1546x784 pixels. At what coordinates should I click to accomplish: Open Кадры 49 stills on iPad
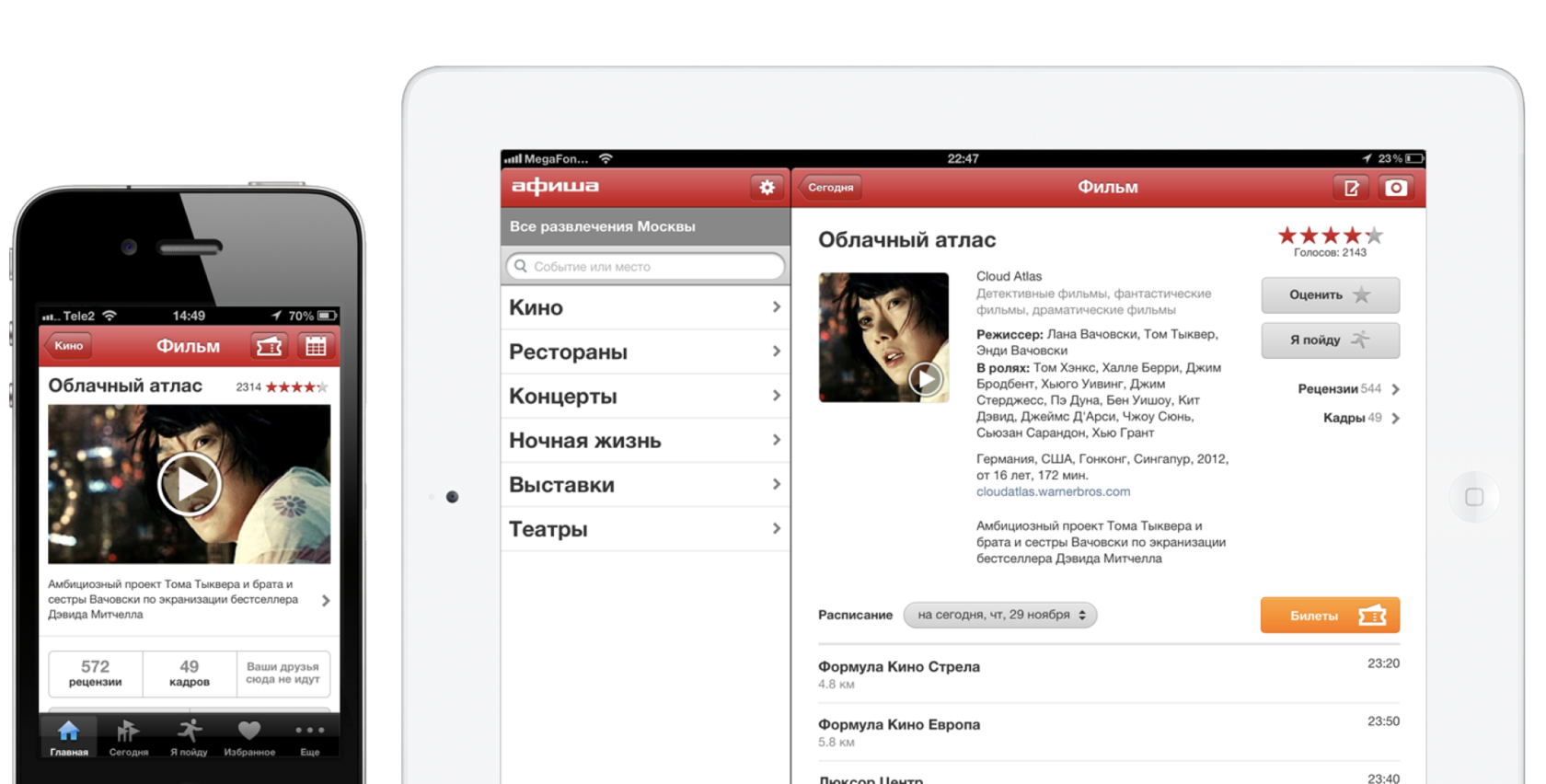1361,418
